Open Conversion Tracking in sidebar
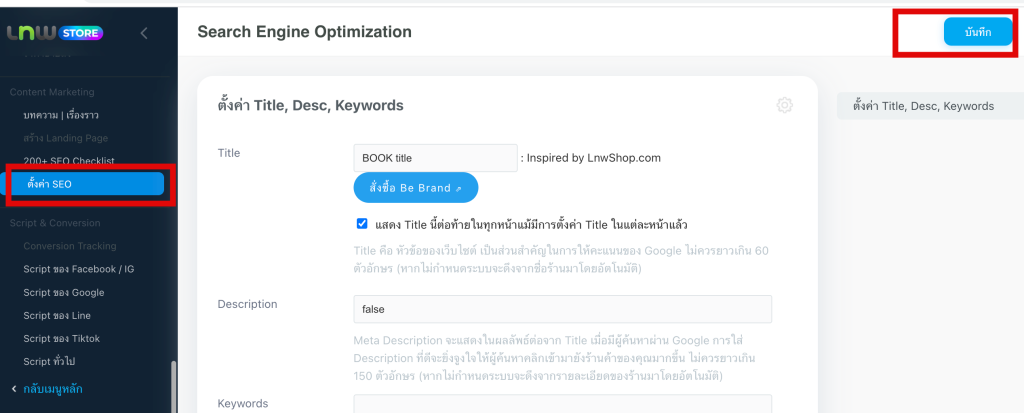The width and height of the screenshot is (1024, 413). point(70,246)
